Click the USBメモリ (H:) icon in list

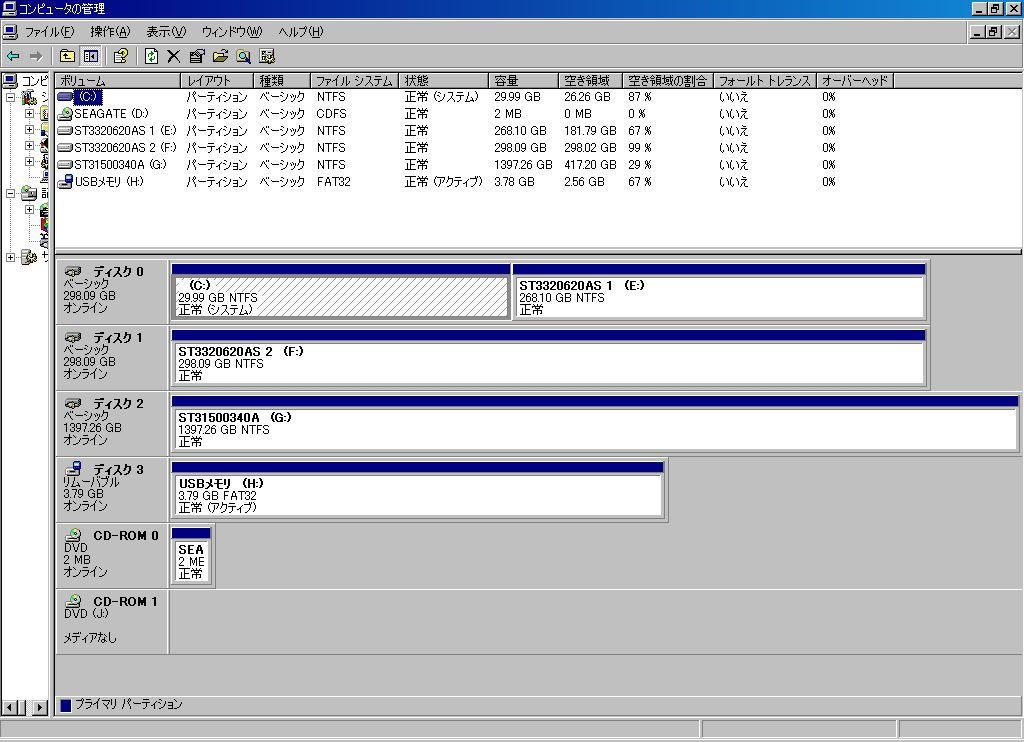pos(65,182)
